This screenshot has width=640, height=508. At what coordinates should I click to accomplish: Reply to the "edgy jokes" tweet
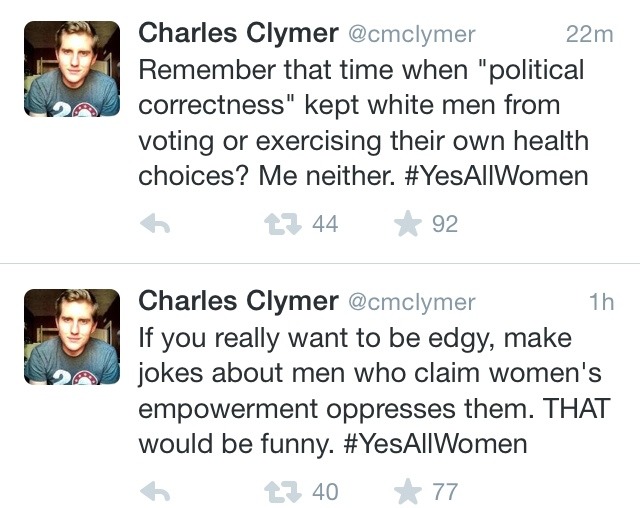(153, 491)
